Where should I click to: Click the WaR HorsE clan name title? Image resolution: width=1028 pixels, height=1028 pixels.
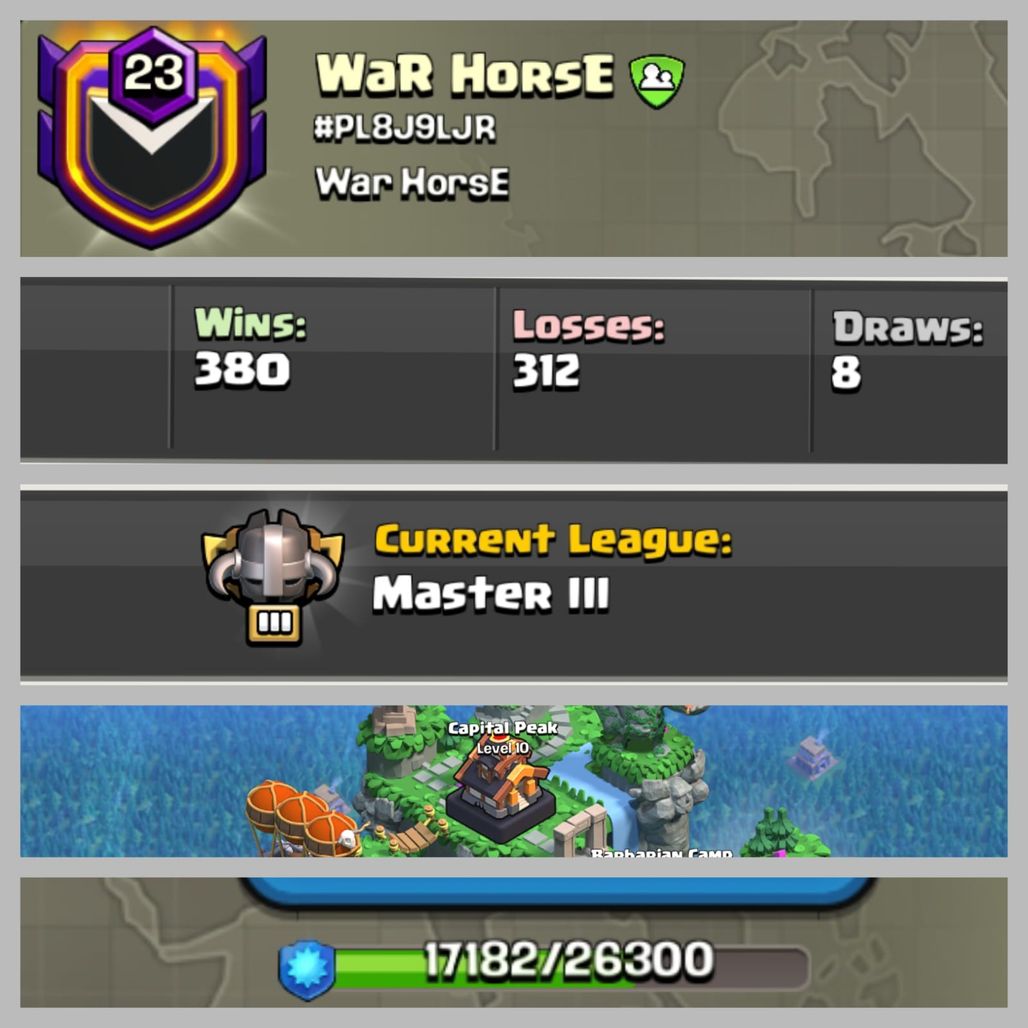pos(465,74)
